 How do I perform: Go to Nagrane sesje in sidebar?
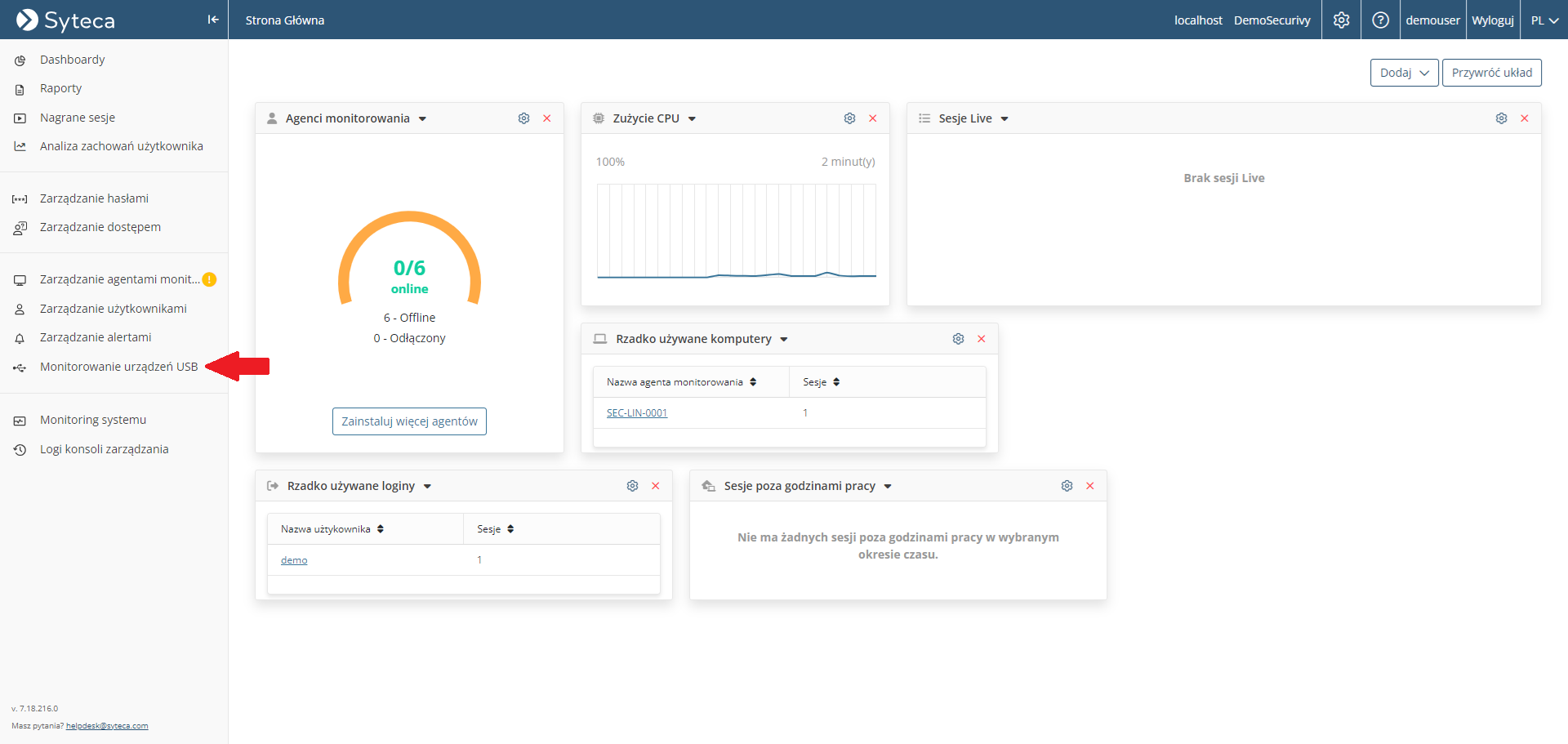pyautogui.click(x=78, y=118)
